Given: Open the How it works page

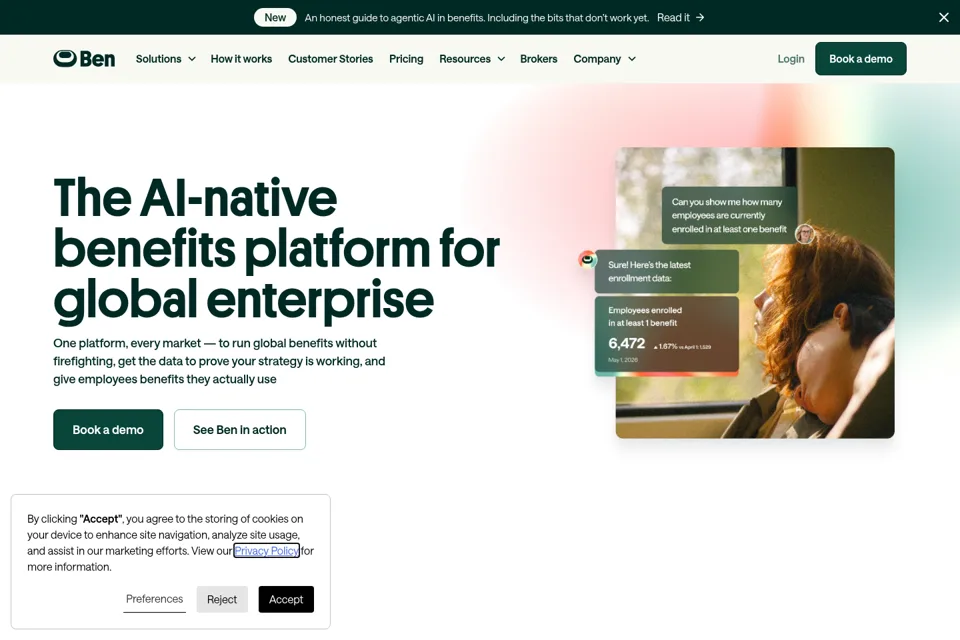Looking at the screenshot, I should coord(241,59).
